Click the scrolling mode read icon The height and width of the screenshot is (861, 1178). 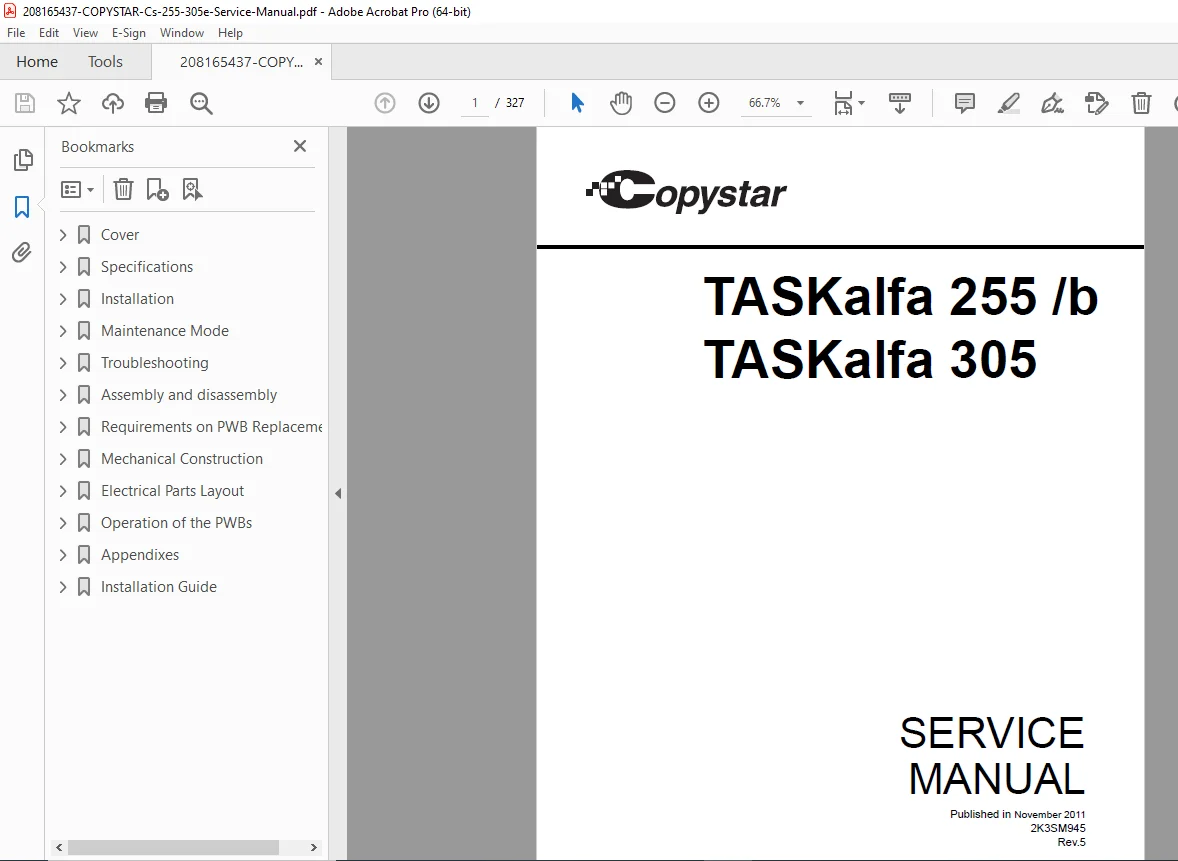pos(899,103)
